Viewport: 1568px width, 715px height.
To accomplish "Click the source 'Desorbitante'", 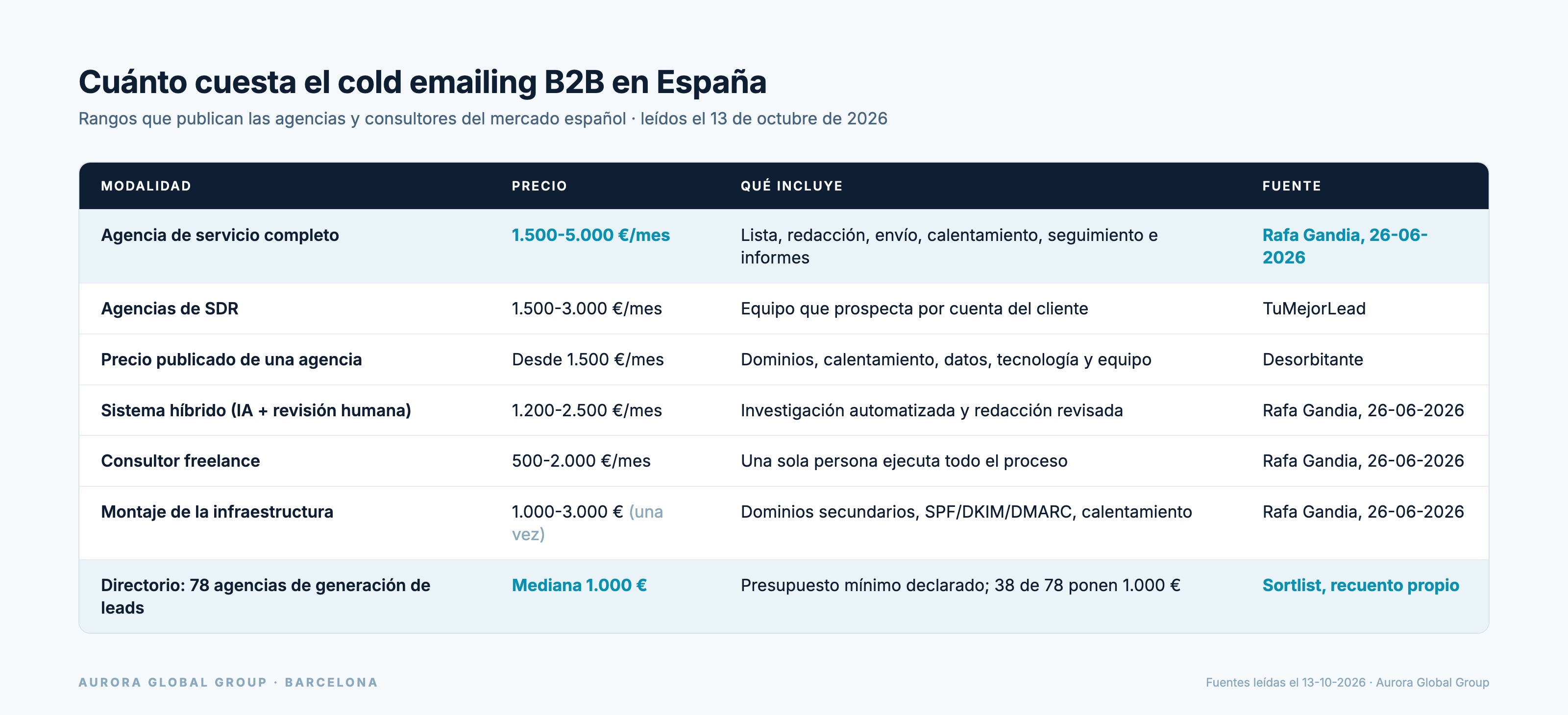I will (1312, 359).
